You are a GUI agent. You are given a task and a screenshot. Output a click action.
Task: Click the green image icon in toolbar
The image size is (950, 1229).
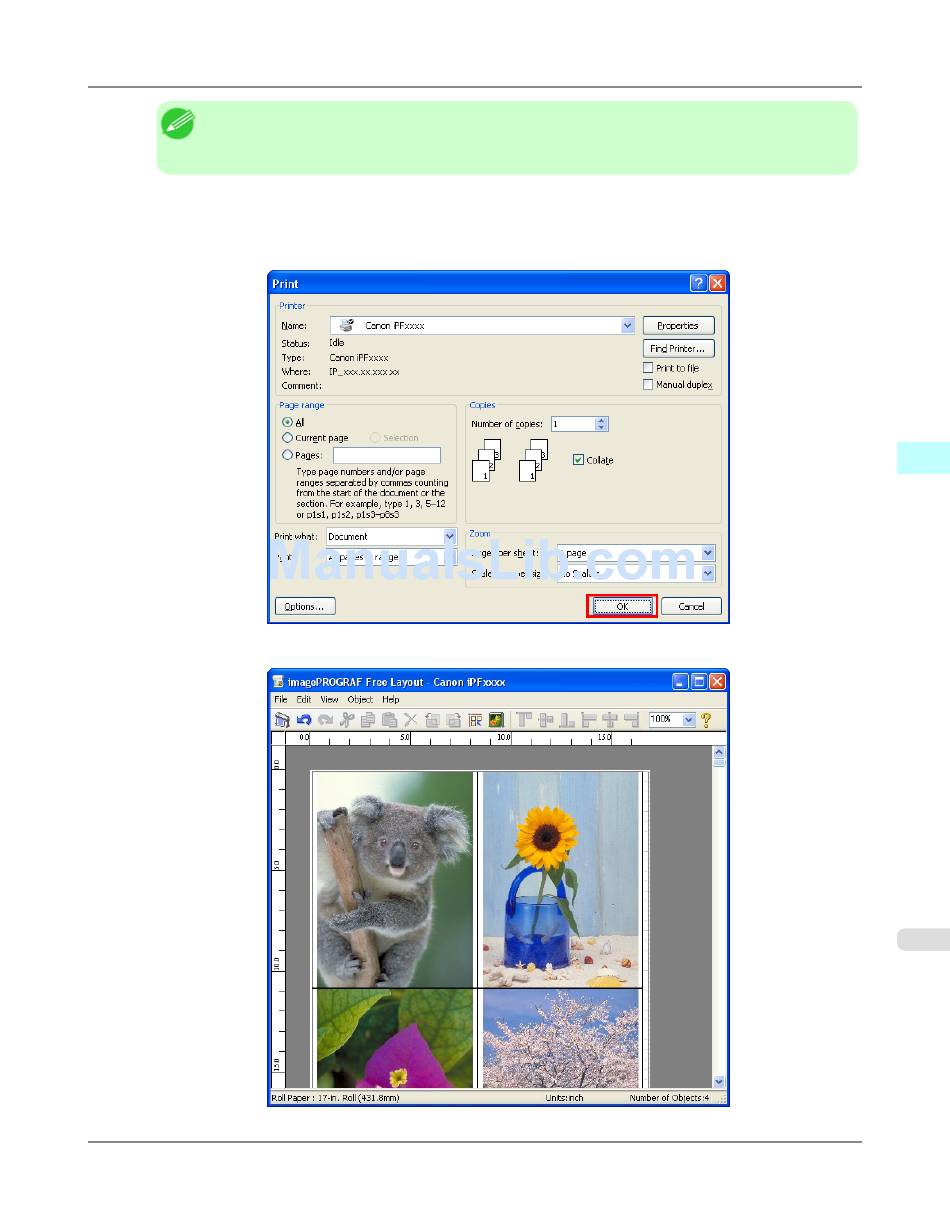(496, 720)
